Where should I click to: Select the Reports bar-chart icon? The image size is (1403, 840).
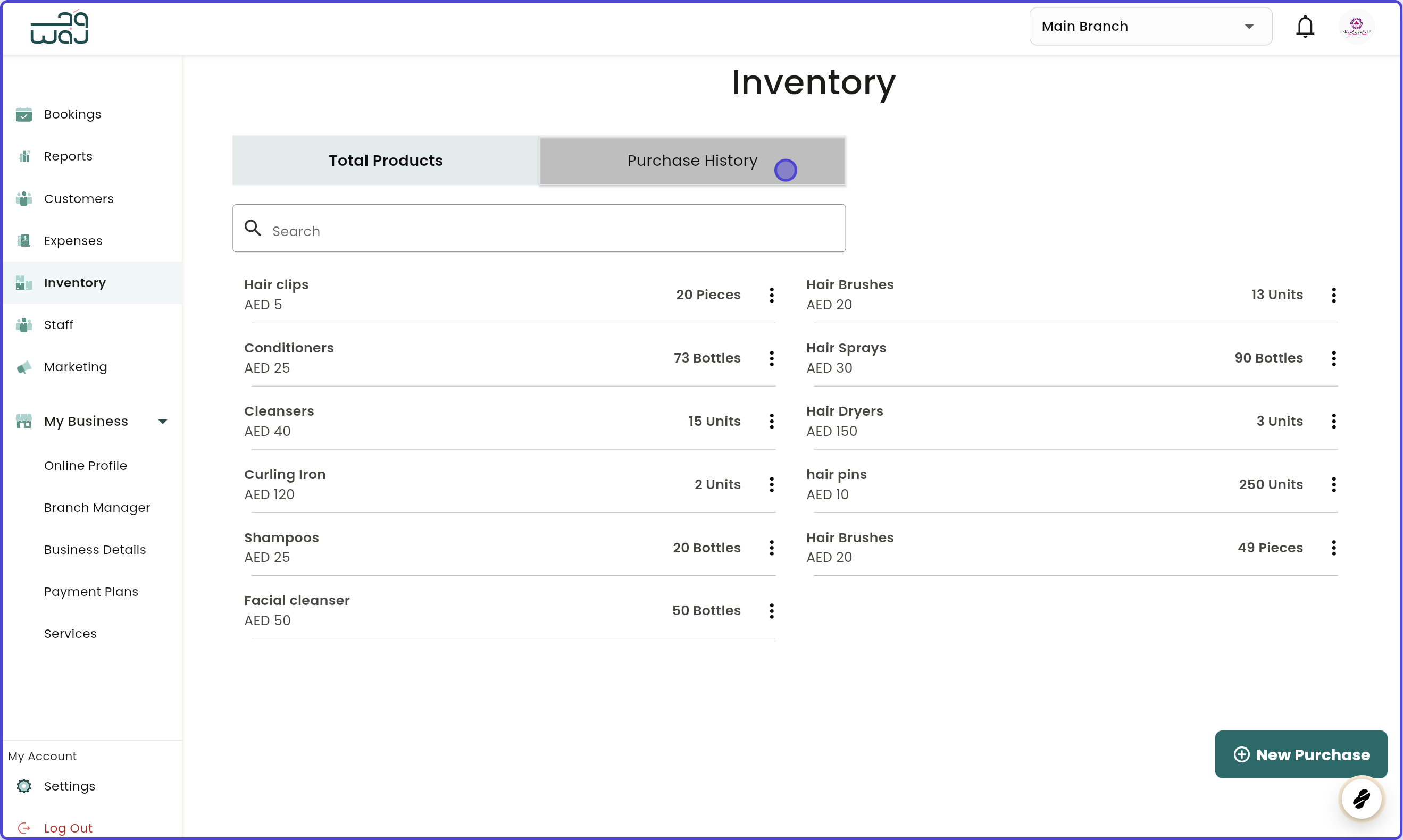[x=24, y=156]
